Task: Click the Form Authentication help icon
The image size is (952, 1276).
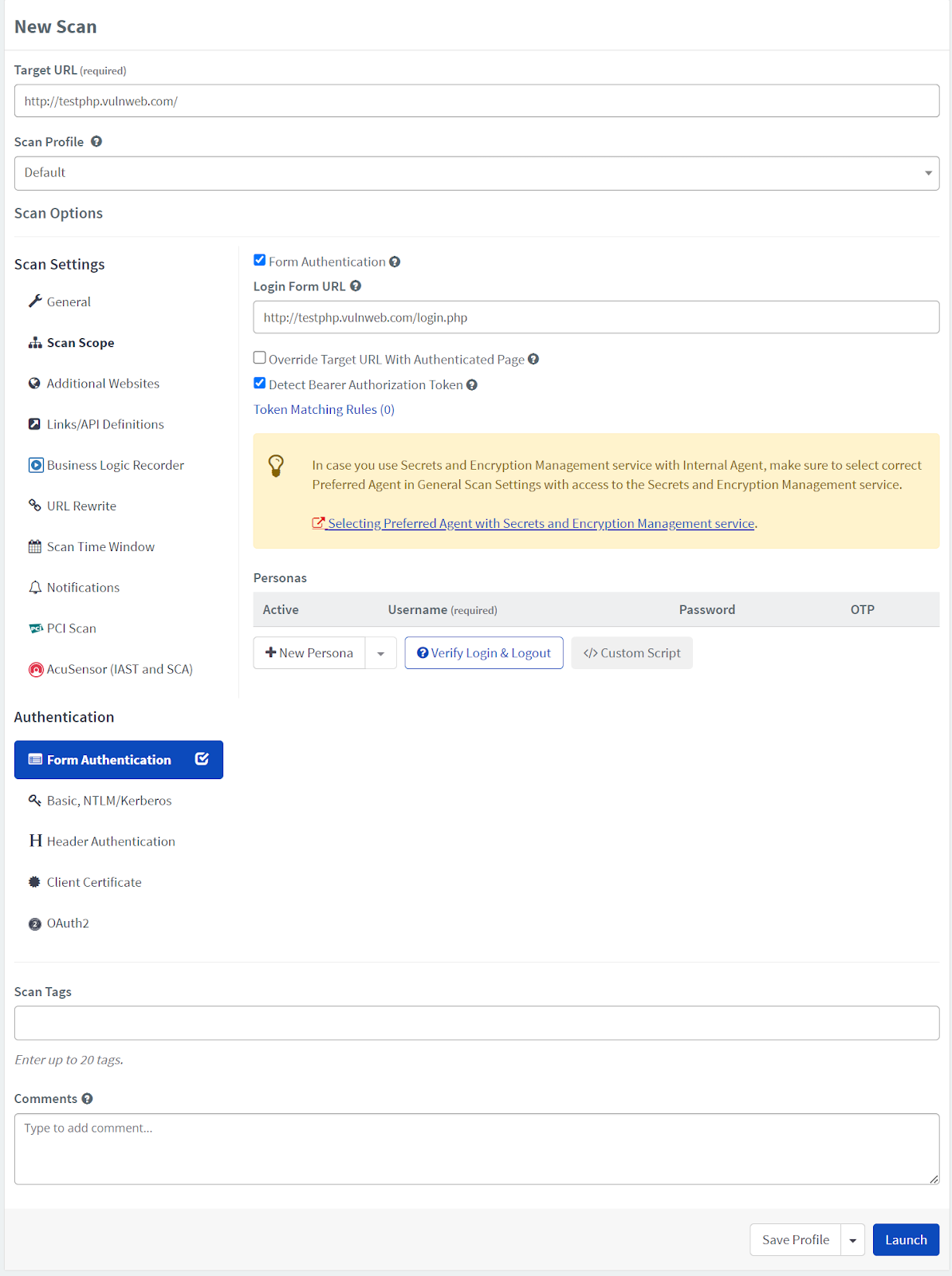Action: tap(395, 262)
